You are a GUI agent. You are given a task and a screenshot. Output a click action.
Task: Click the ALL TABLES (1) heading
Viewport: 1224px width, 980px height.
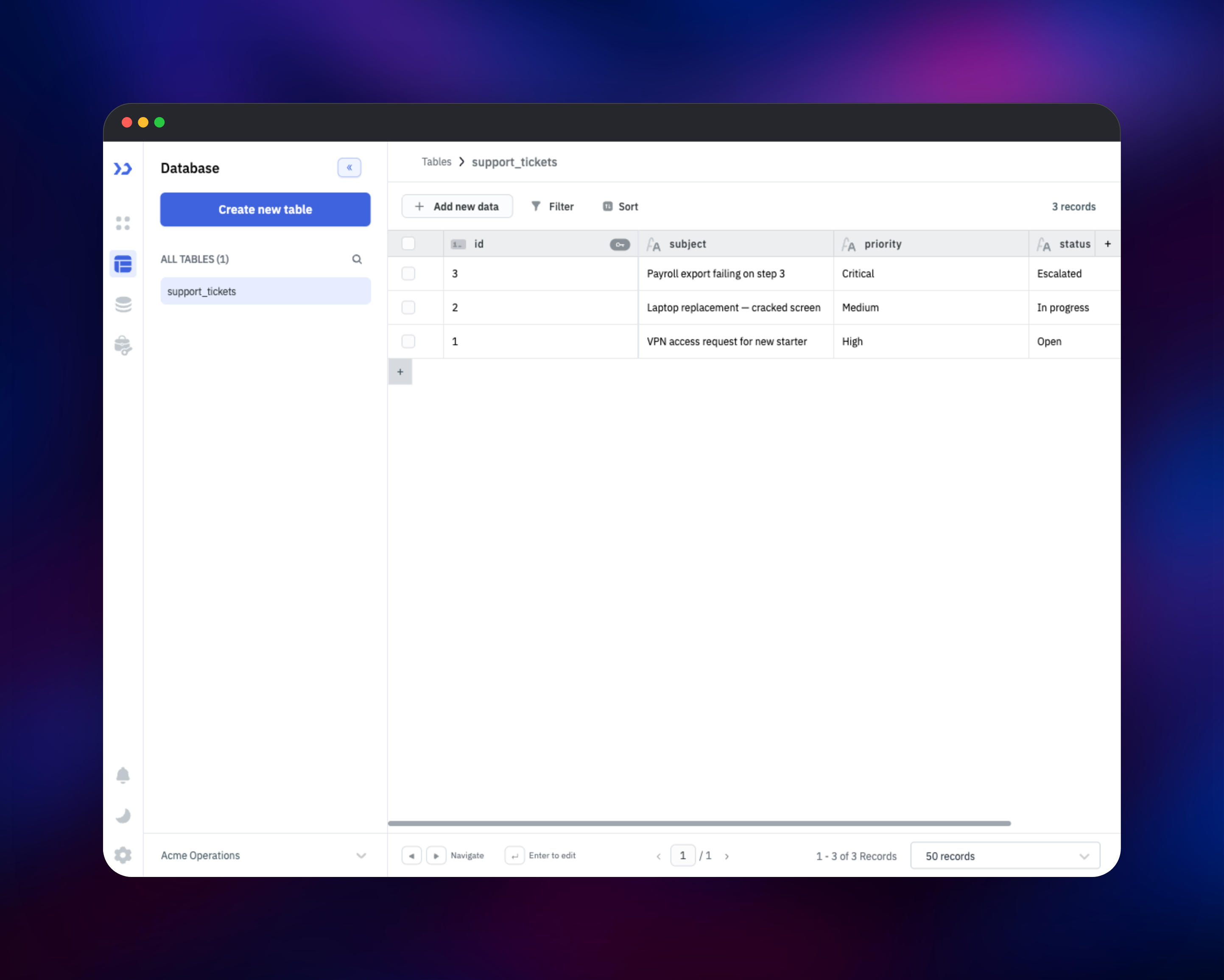click(x=195, y=259)
